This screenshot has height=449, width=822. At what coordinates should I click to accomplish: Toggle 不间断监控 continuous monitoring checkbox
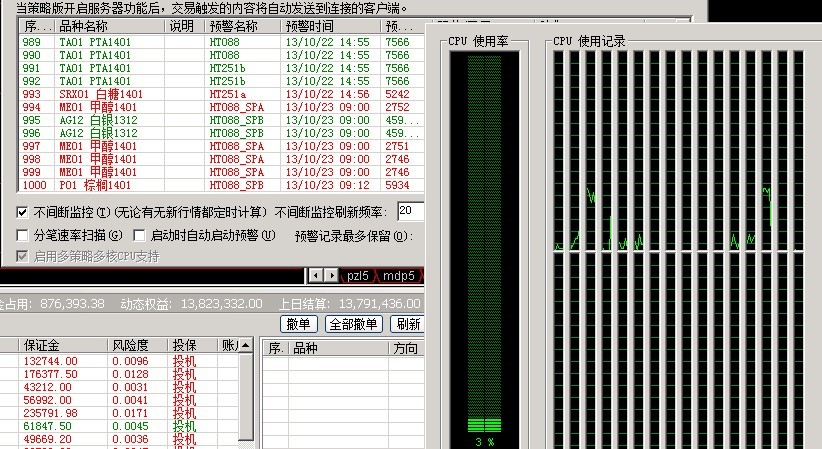coord(23,212)
